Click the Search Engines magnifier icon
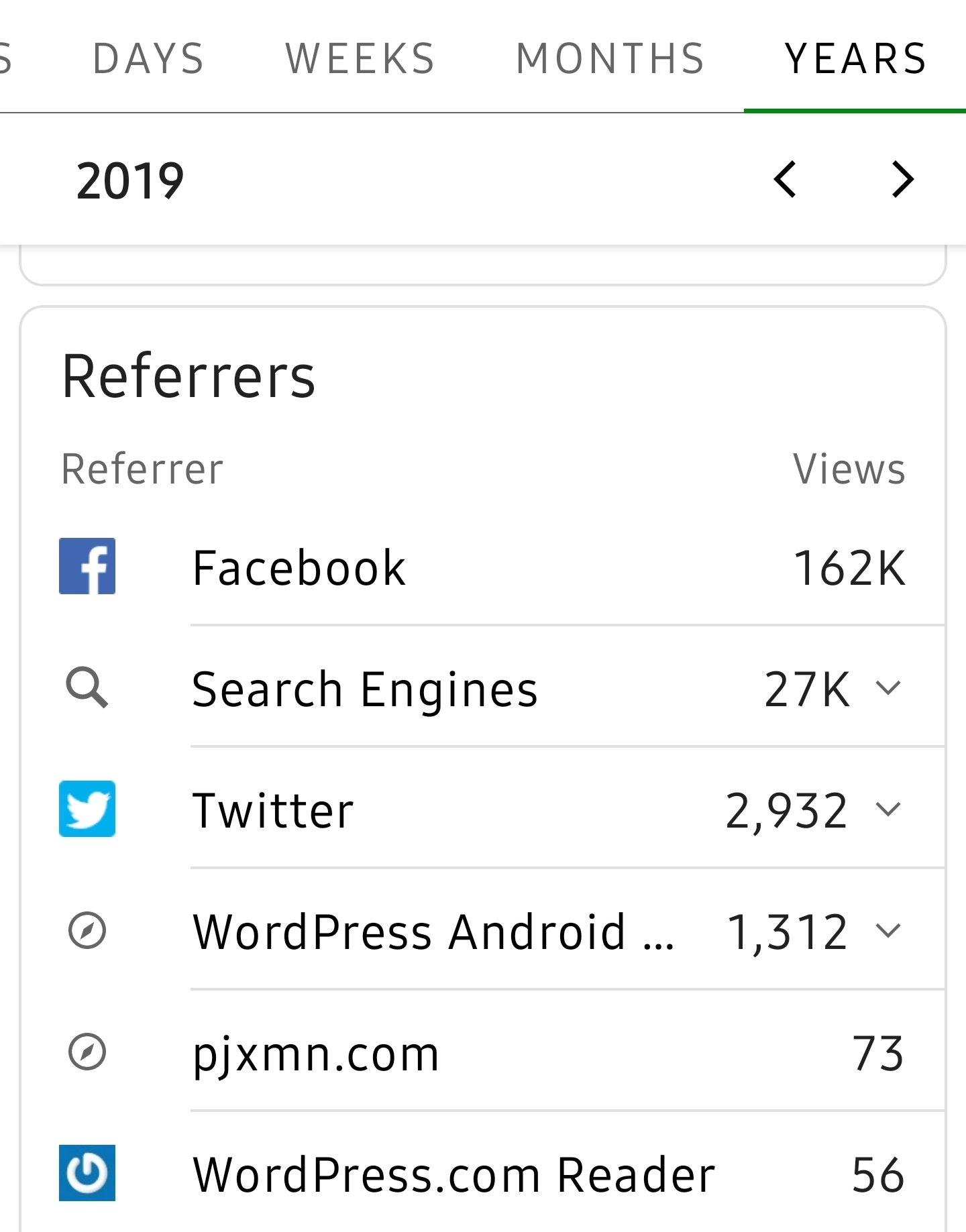This screenshot has height=1232, width=966. pyautogui.click(x=87, y=687)
